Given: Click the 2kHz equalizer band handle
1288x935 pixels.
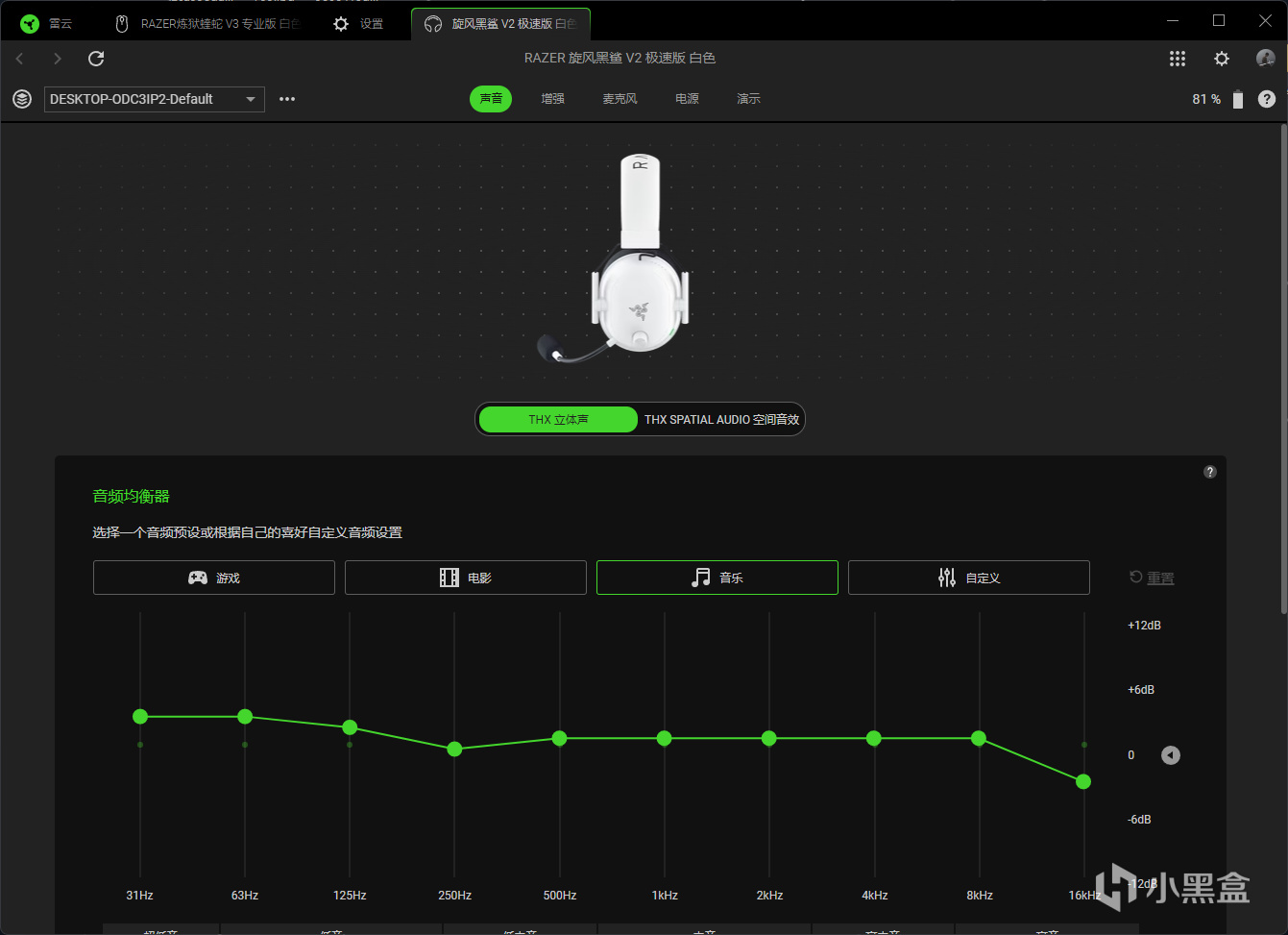Looking at the screenshot, I should [769, 738].
